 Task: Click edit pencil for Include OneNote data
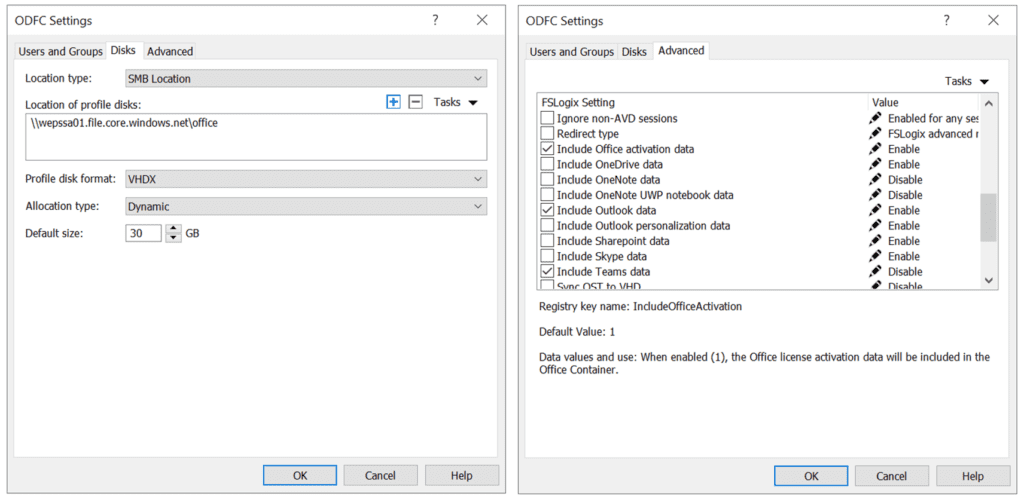point(875,180)
